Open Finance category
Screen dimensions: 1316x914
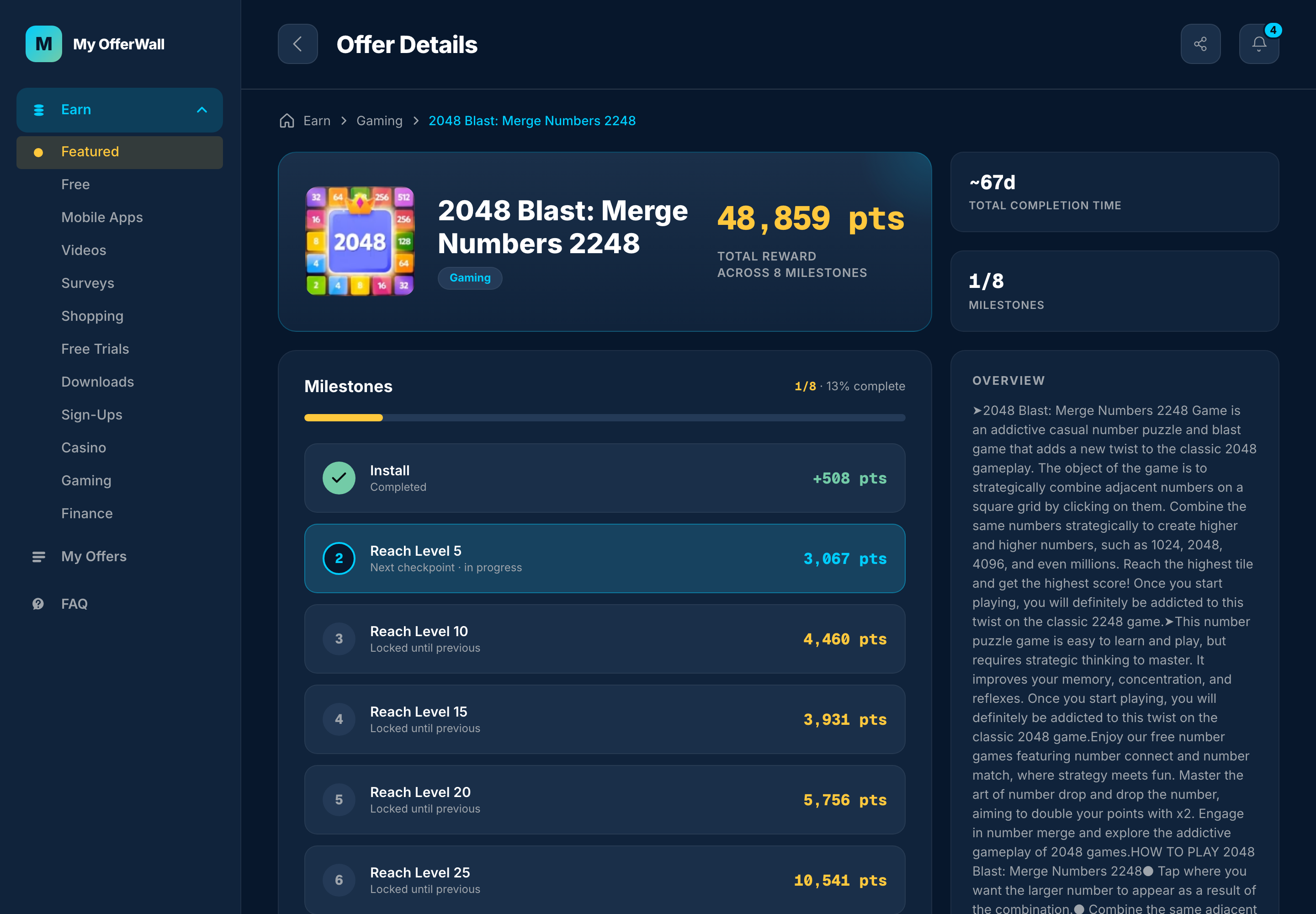pos(87,514)
